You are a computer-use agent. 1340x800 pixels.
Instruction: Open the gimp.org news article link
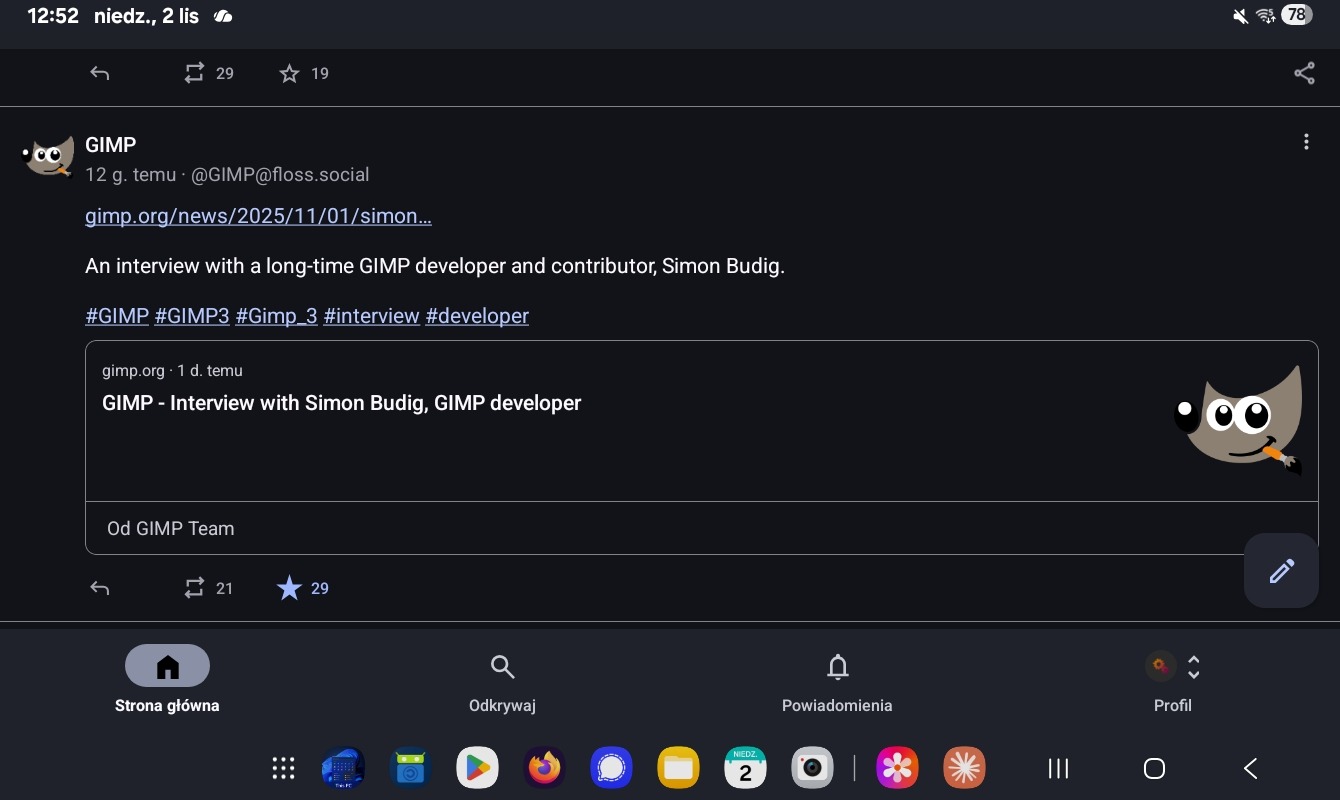point(258,216)
